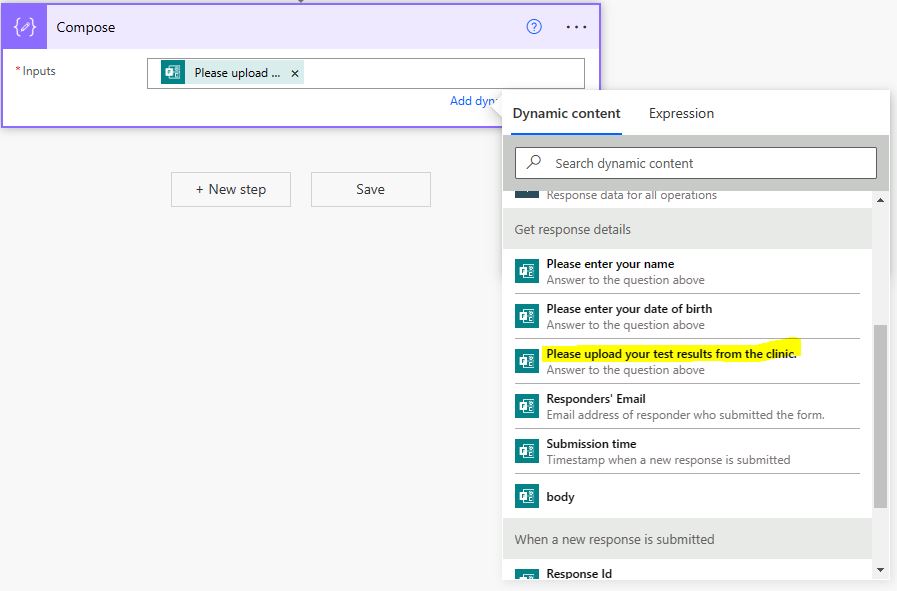Click Forms icon beside 'Please enter your date of birth'
The height and width of the screenshot is (591, 897).
click(x=527, y=316)
